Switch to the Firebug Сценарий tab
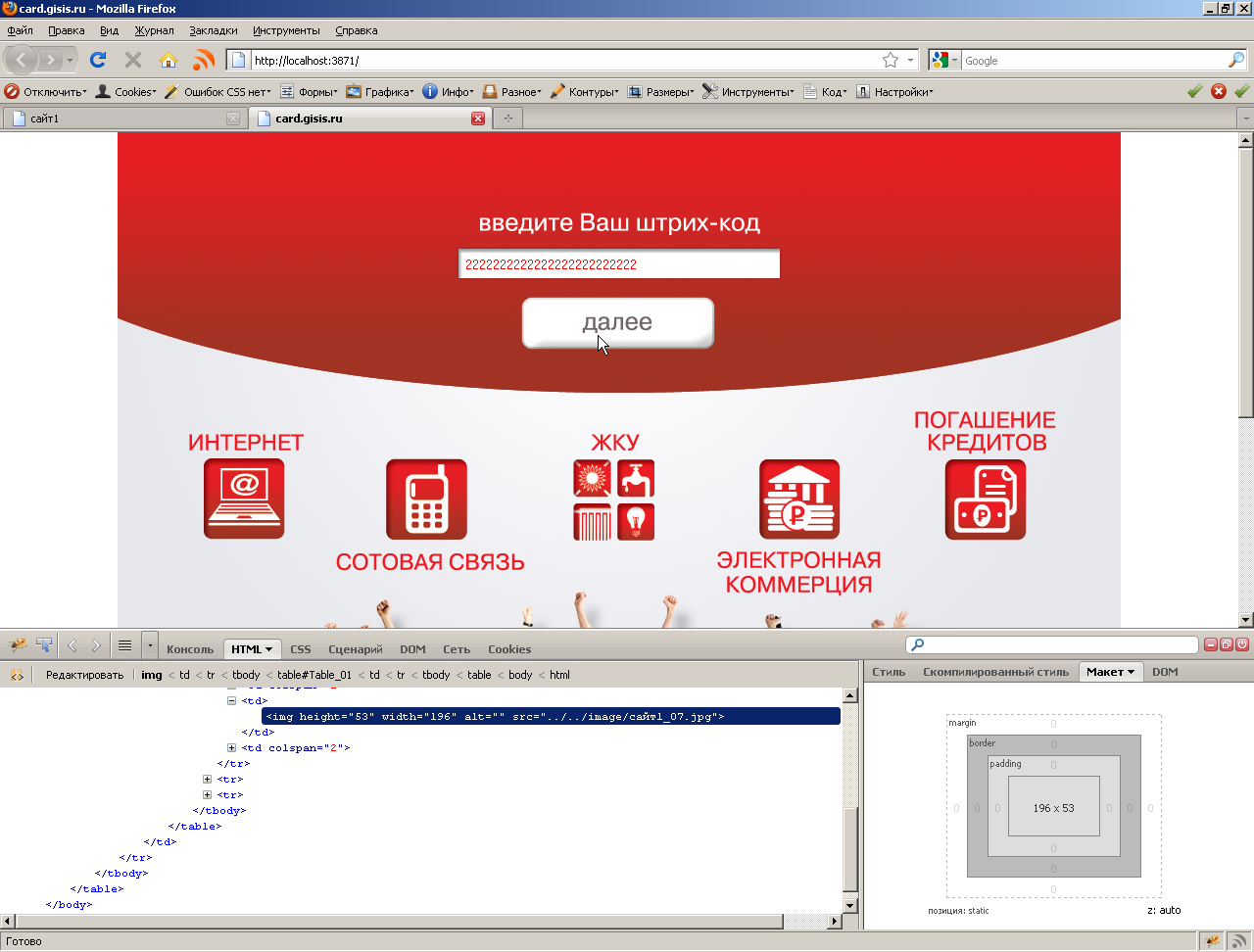 356,648
